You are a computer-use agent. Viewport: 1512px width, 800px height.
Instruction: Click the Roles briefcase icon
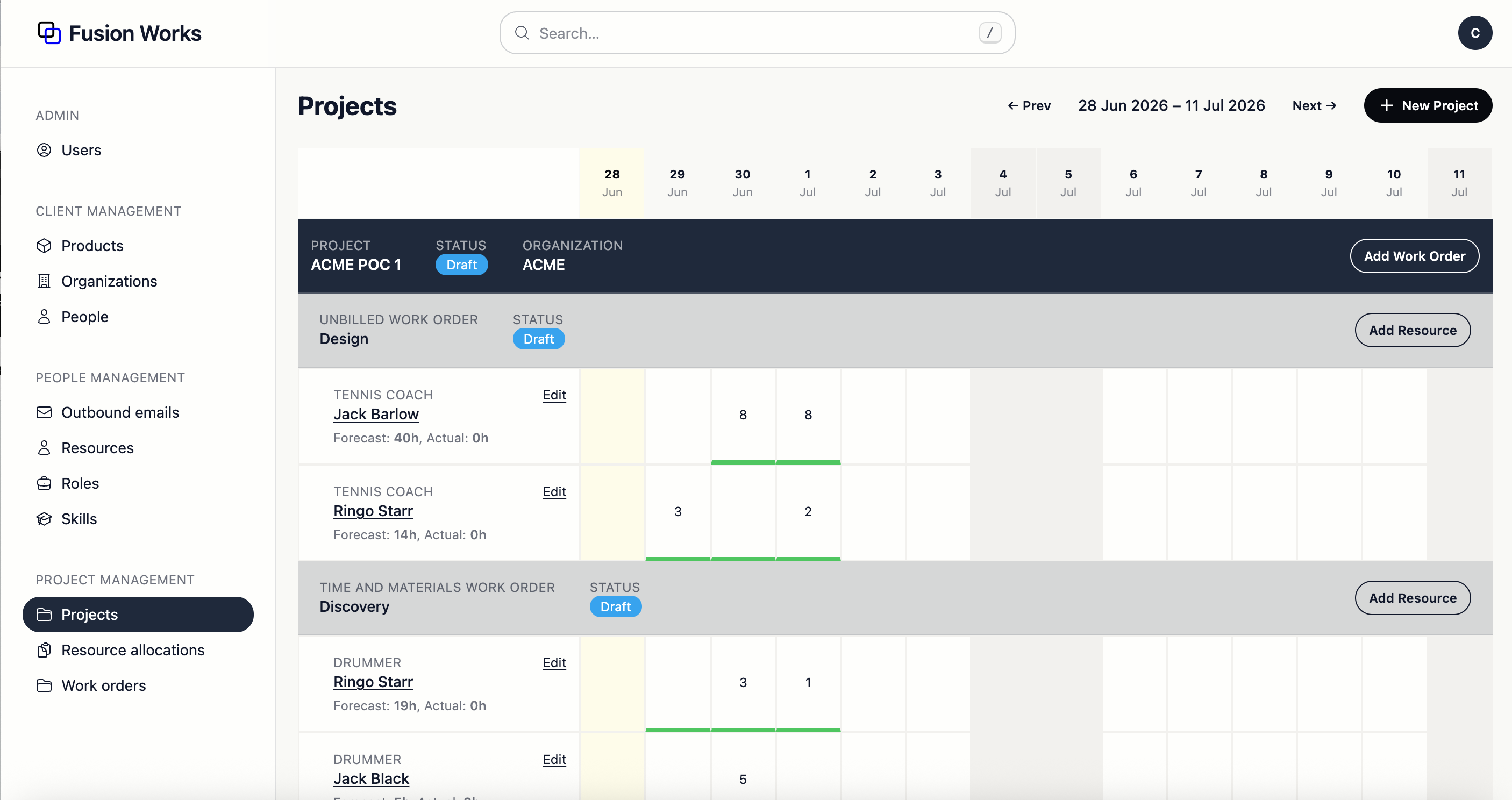[44, 484]
